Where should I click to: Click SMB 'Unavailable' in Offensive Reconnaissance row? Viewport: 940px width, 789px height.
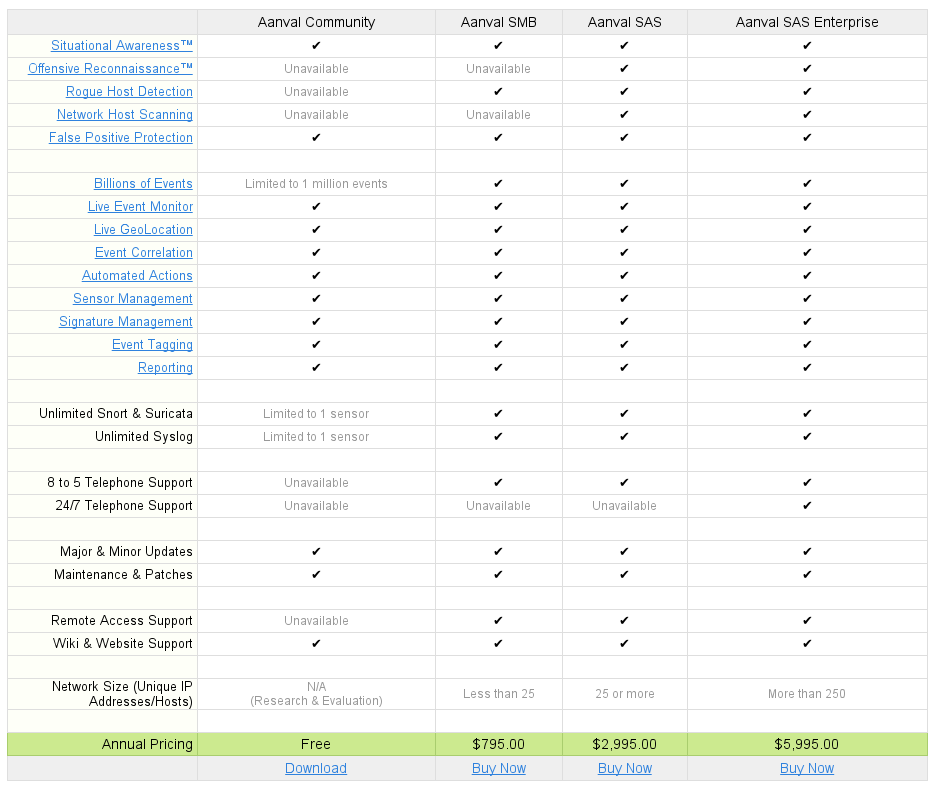click(499, 68)
